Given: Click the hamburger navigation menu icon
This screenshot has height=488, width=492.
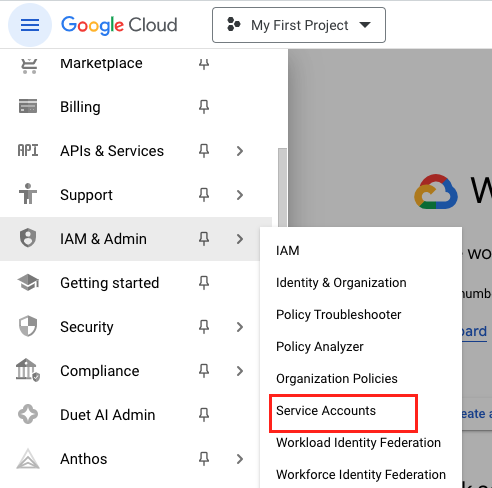Looking at the screenshot, I should (x=30, y=25).
